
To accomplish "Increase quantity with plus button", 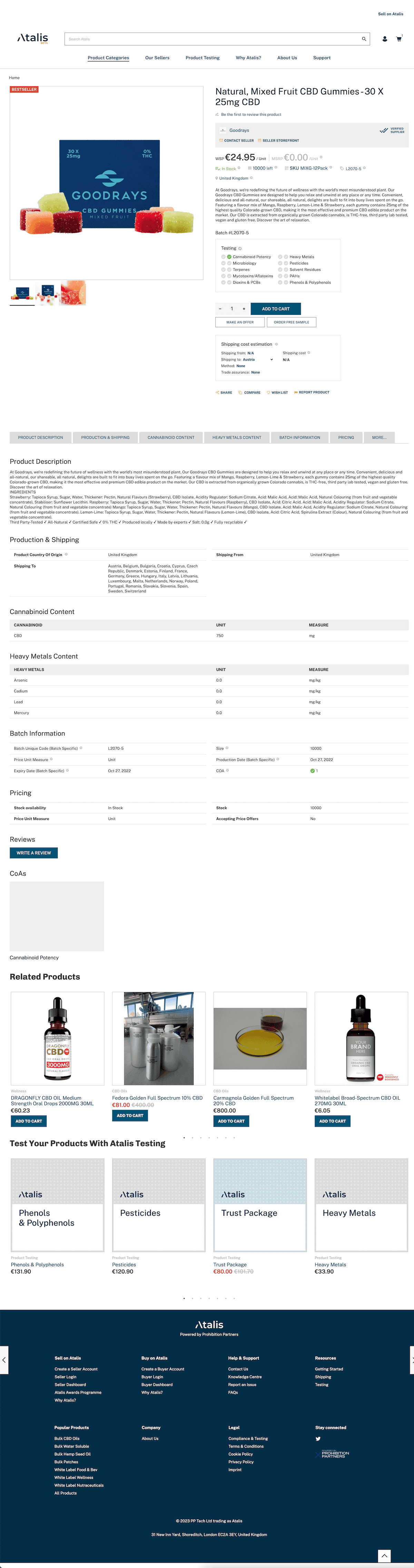I will click(x=244, y=309).
